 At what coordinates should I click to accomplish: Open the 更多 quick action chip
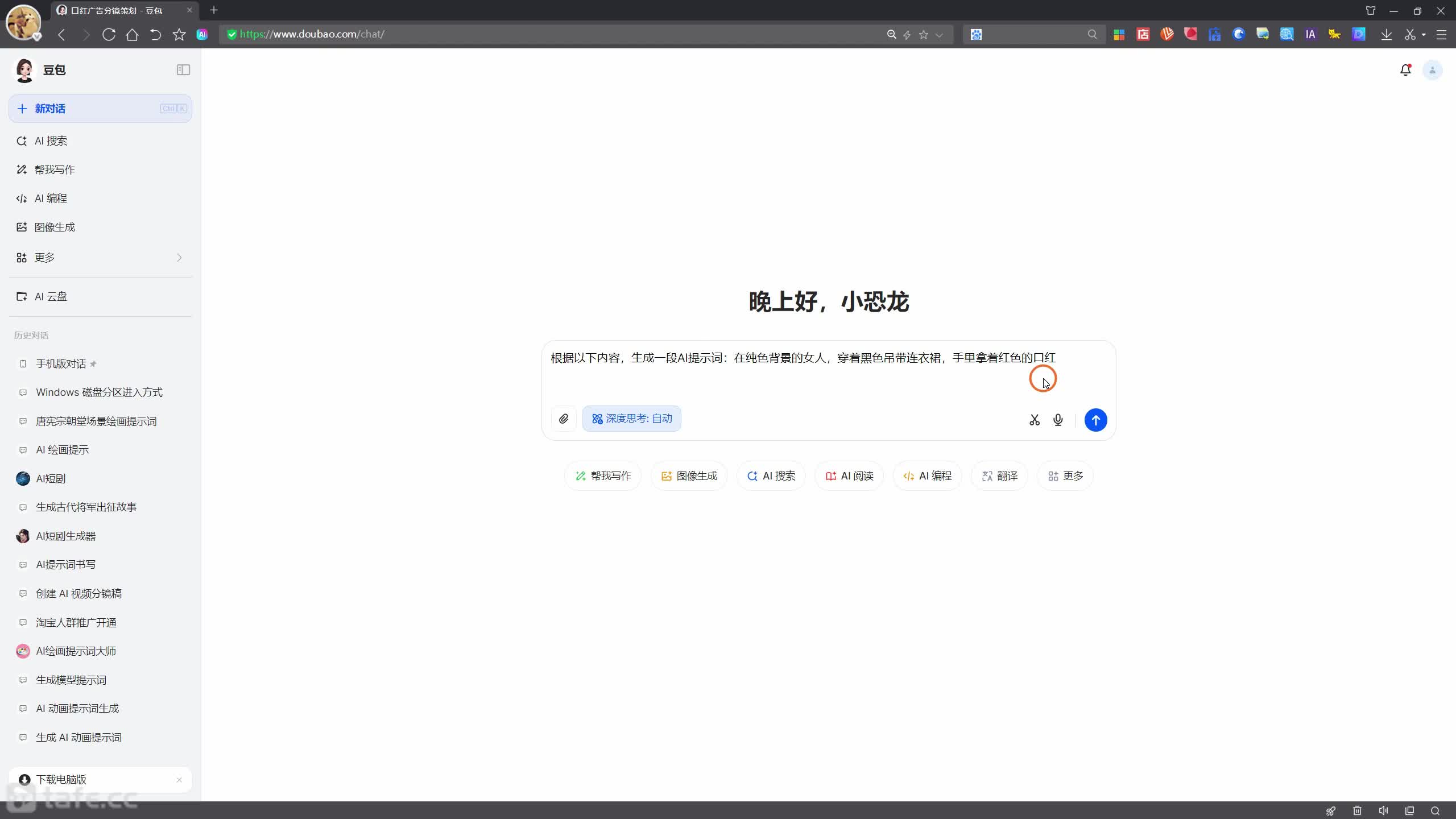pos(1065,476)
